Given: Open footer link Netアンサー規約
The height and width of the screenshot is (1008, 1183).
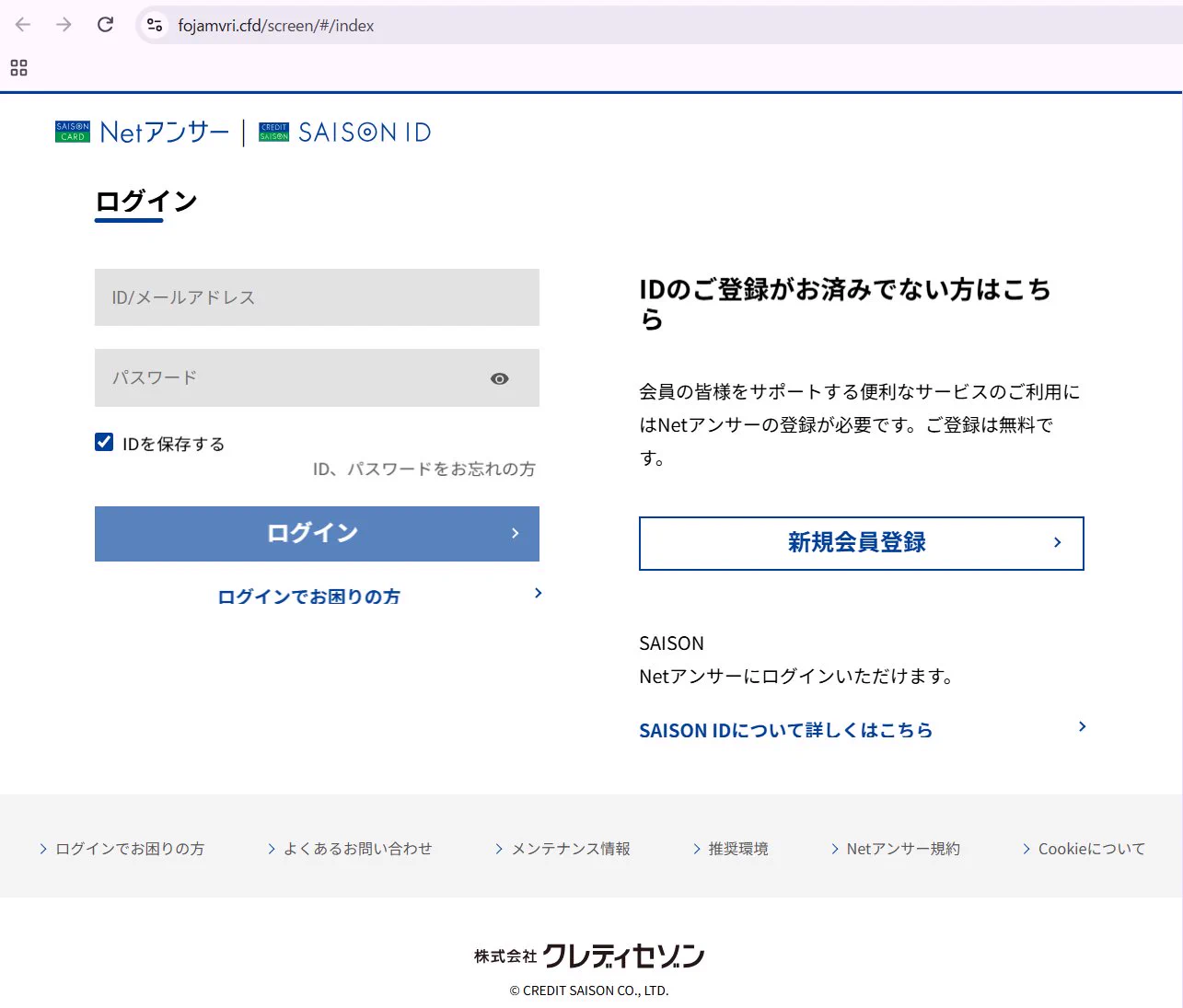Looking at the screenshot, I should pyautogui.click(x=903, y=849).
